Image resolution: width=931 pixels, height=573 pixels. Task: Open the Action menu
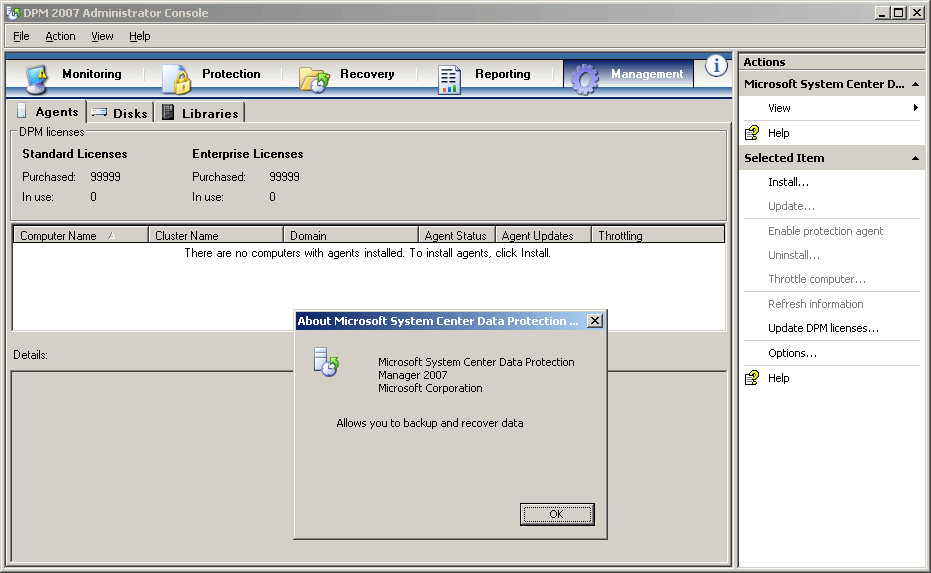(61, 36)
